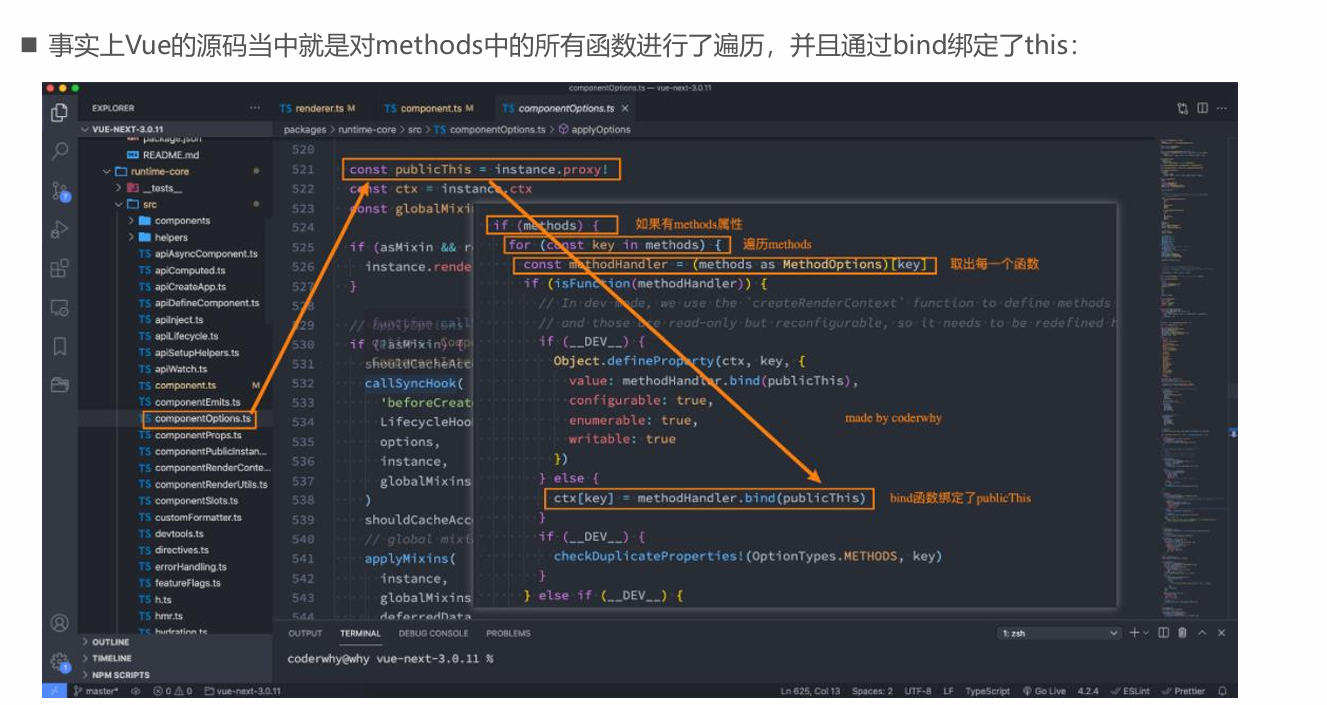The height and width of the screenshot is (705, 1327).
Task: Expand the OUTLINE section
Action: click(x=174, y=642)
